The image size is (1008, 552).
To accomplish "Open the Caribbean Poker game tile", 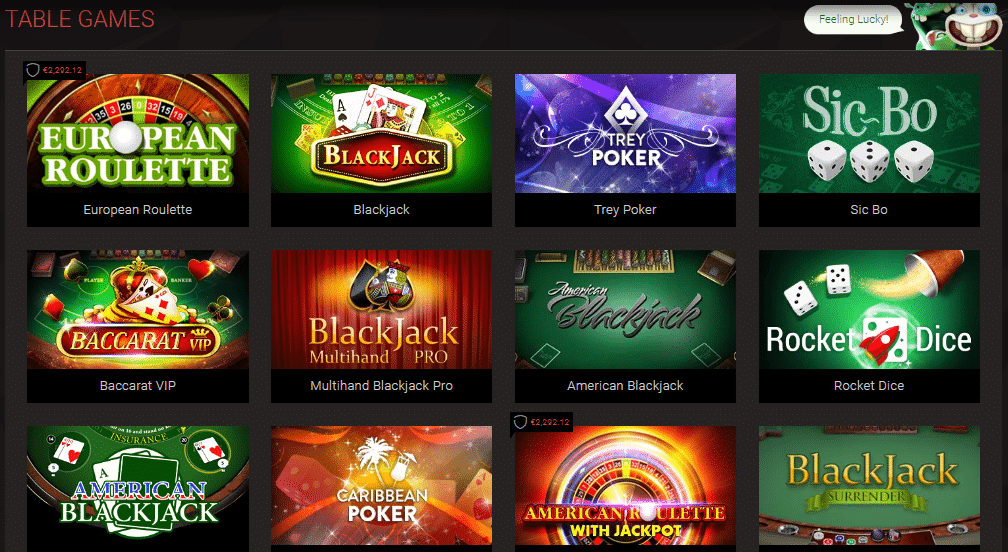I will (381, 485).
